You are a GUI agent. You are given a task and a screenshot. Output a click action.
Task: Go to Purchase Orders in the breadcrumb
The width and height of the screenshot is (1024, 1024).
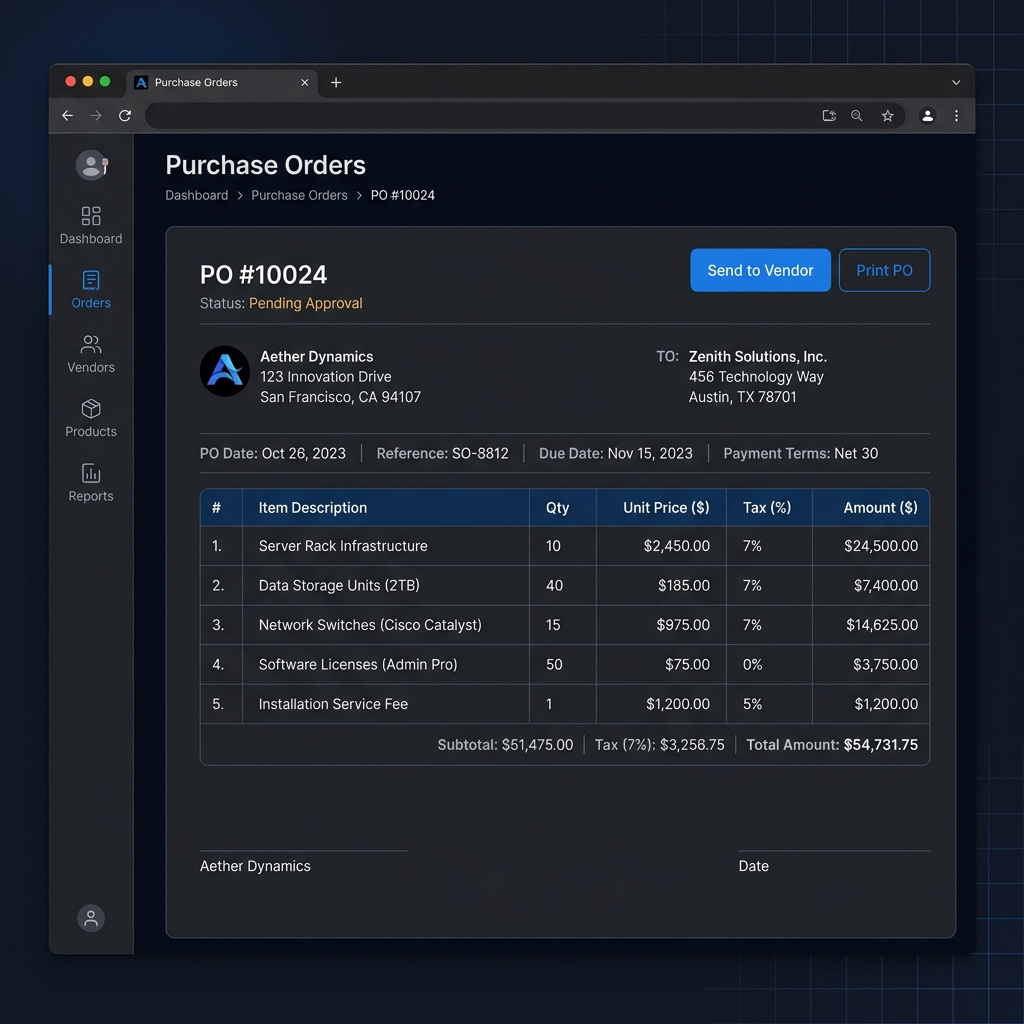(x=299, y=195)
